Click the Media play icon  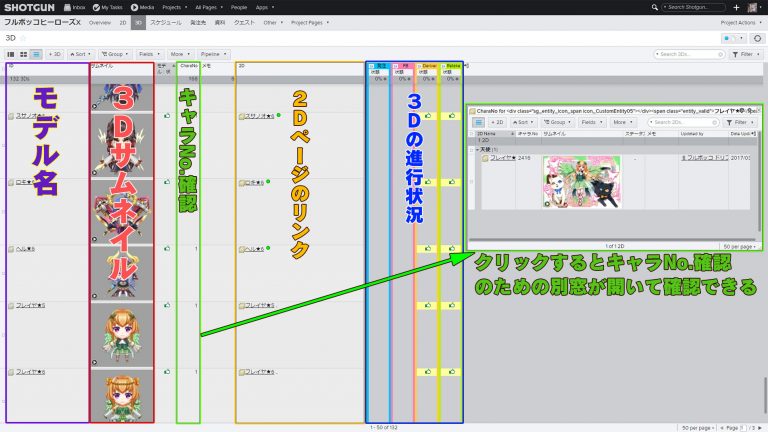click(135, 7)
